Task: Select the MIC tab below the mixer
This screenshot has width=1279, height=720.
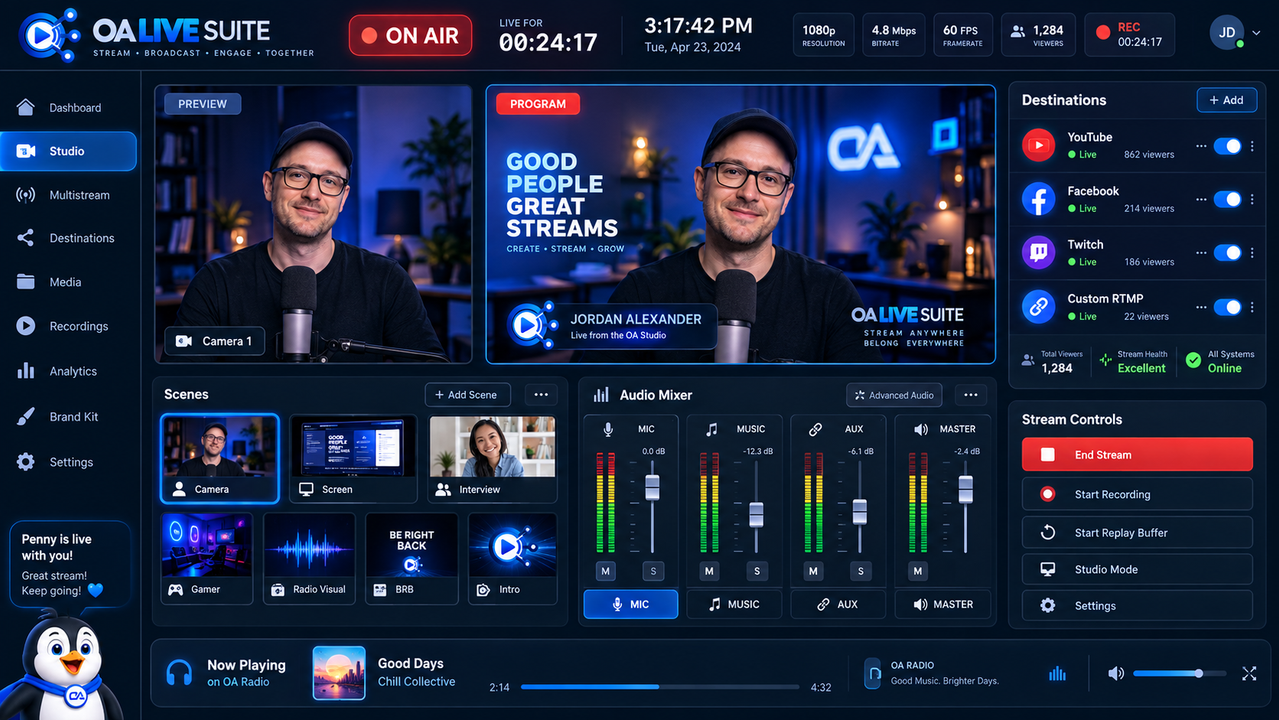Action: point(631,604)
